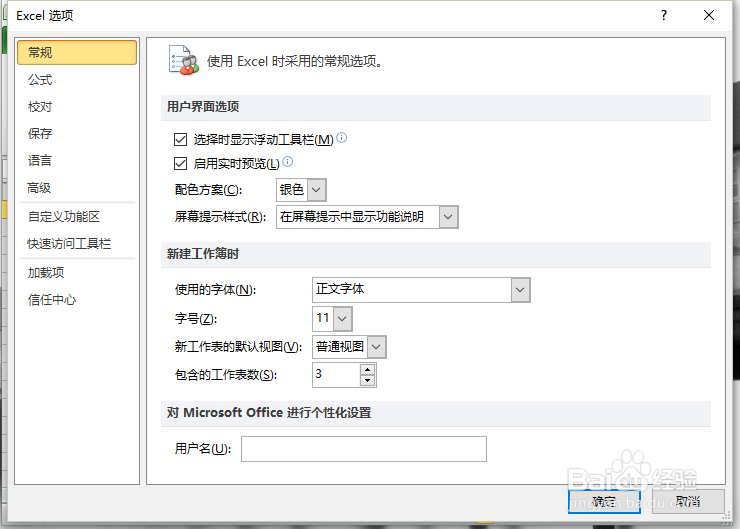Toggle 启用实时预览 checkbox
Screen dimensions: 740x529
click(180, 164)
